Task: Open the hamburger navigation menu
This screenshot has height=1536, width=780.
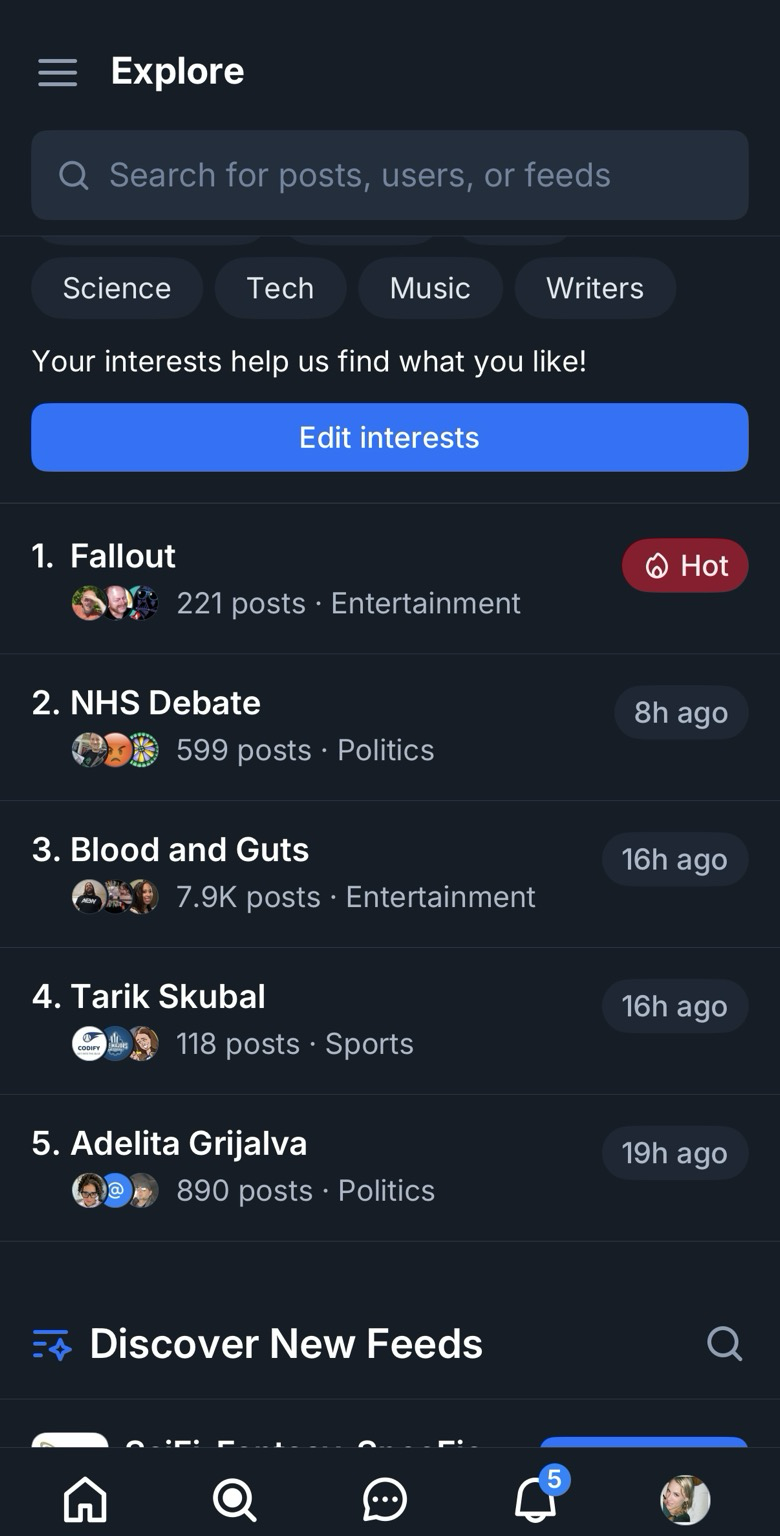Action: pos(57,72)
